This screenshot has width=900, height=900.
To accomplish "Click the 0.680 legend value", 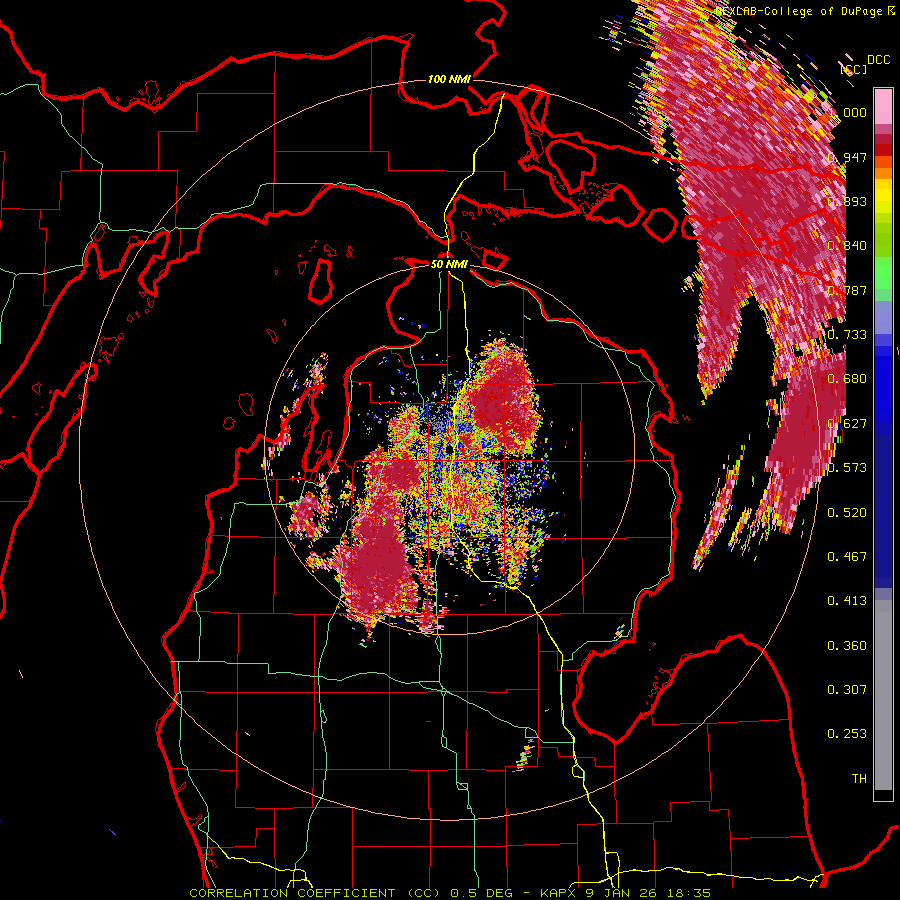I will (847, 379).
